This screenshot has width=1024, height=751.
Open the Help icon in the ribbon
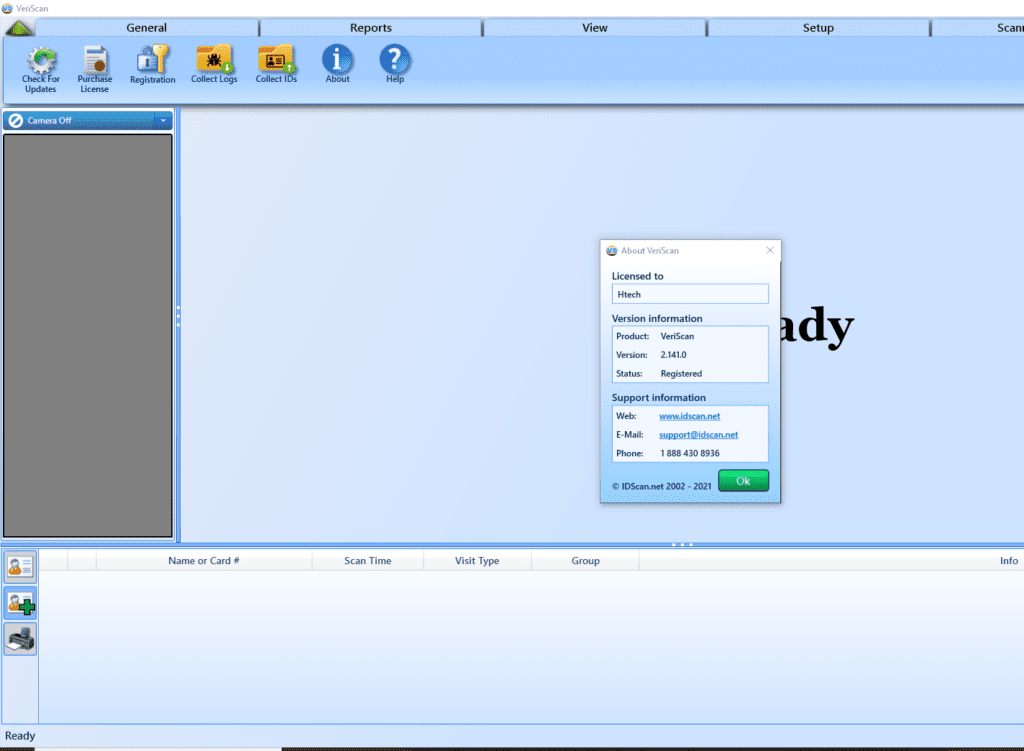[395, 60]
